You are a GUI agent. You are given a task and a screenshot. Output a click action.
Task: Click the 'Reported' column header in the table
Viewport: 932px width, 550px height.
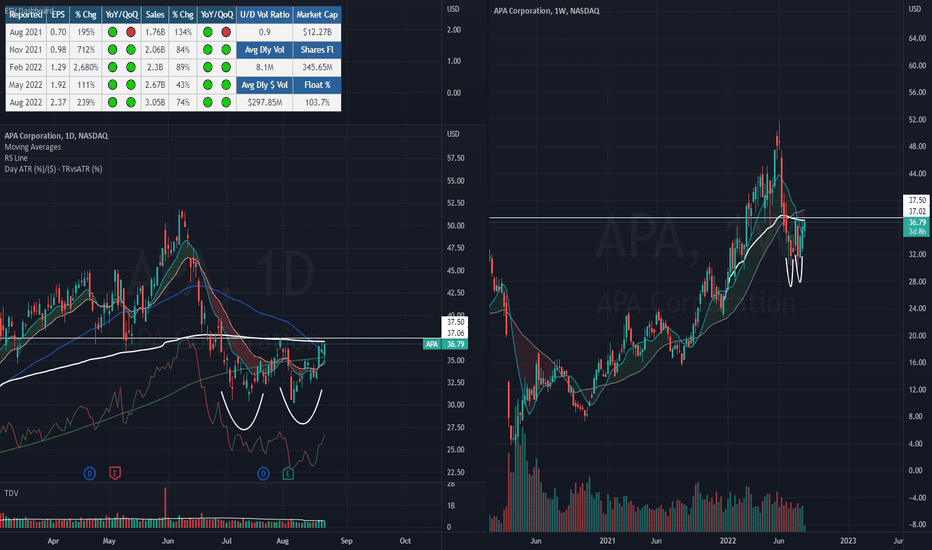[x=26, y=14]
